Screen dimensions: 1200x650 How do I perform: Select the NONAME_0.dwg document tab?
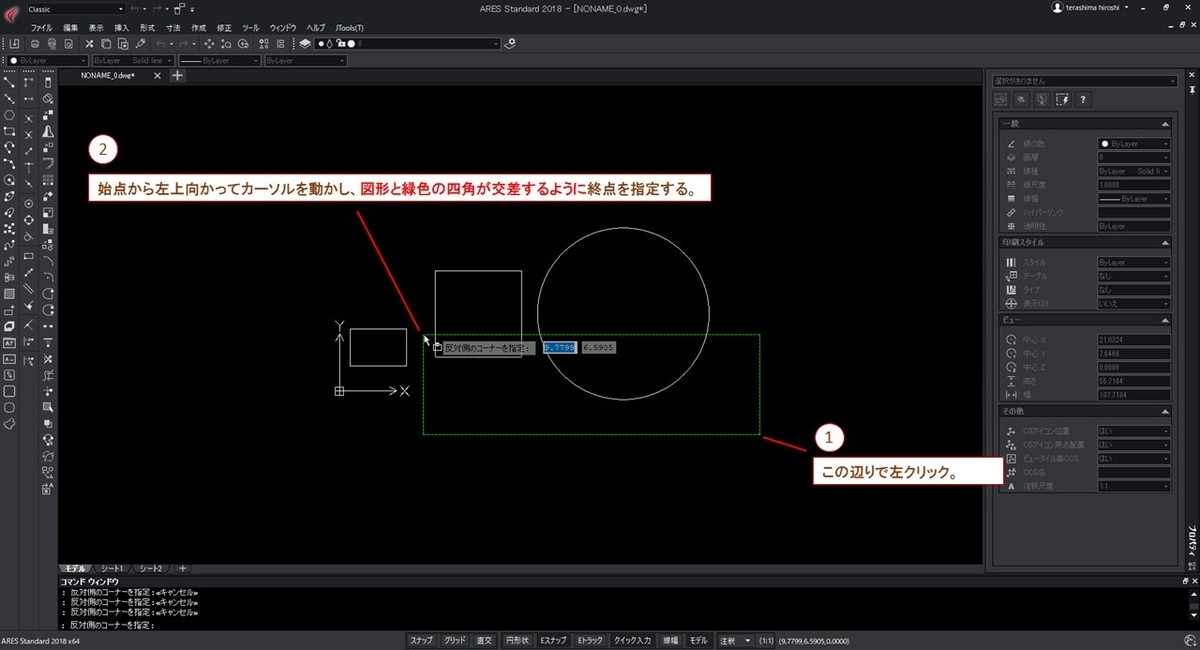coord(107,75)
